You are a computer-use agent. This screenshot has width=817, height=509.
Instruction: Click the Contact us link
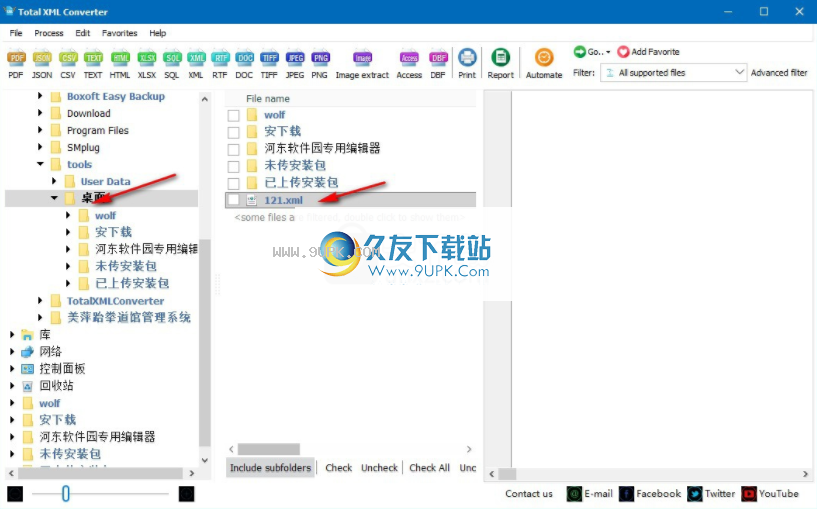(x=529, y=493)
